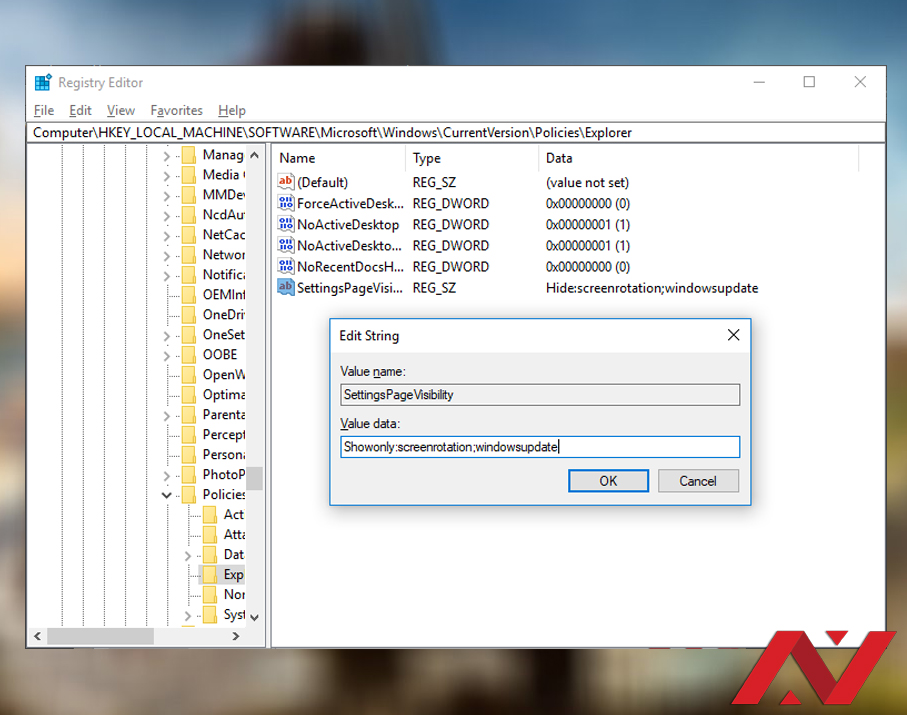Image resolution: width=907 pixels, height=715 pixels.
Task: Expand the PhotoP tree node
Action: pyautogui.click(x=167, y=476)
